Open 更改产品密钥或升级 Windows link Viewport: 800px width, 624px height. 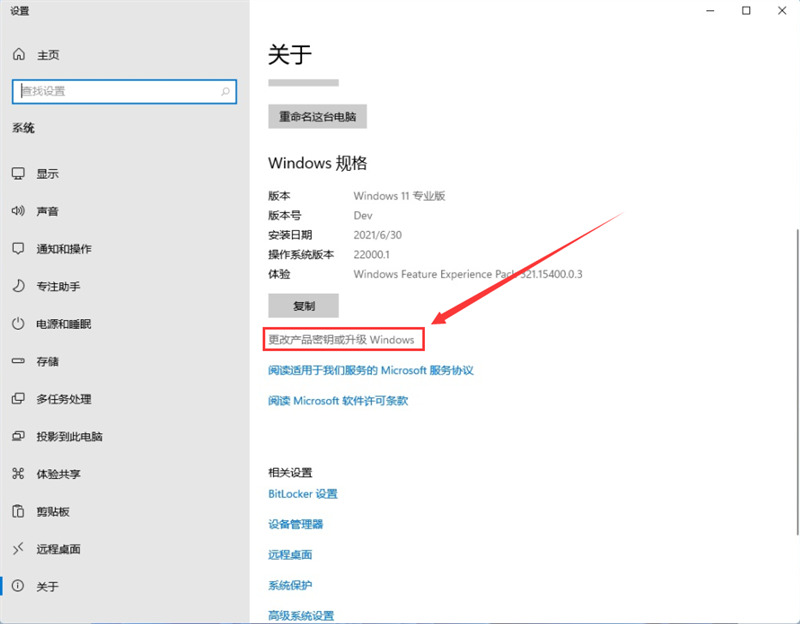(345, 339)
